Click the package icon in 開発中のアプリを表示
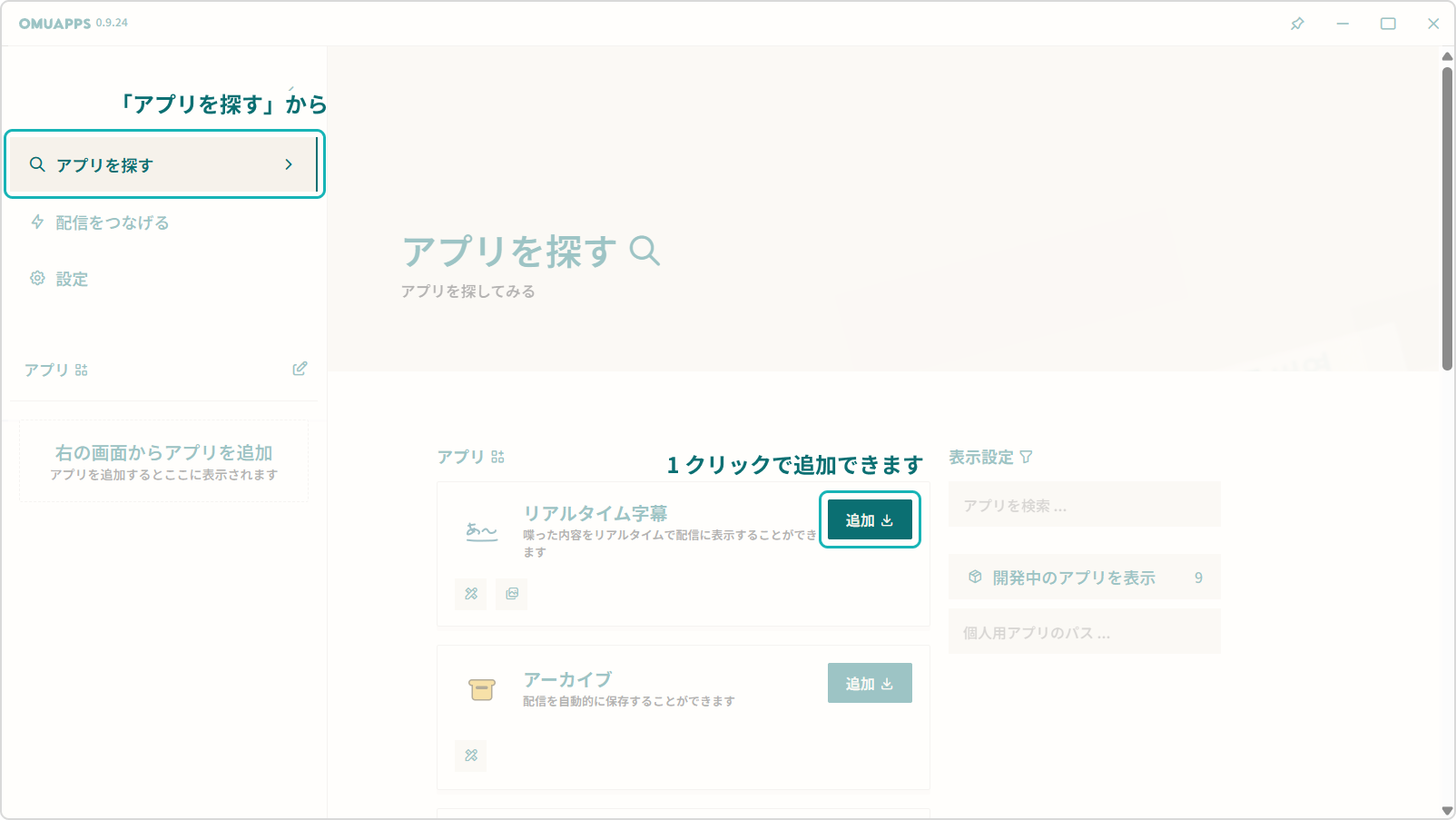The image size is (1456, 820). point(975,576)
